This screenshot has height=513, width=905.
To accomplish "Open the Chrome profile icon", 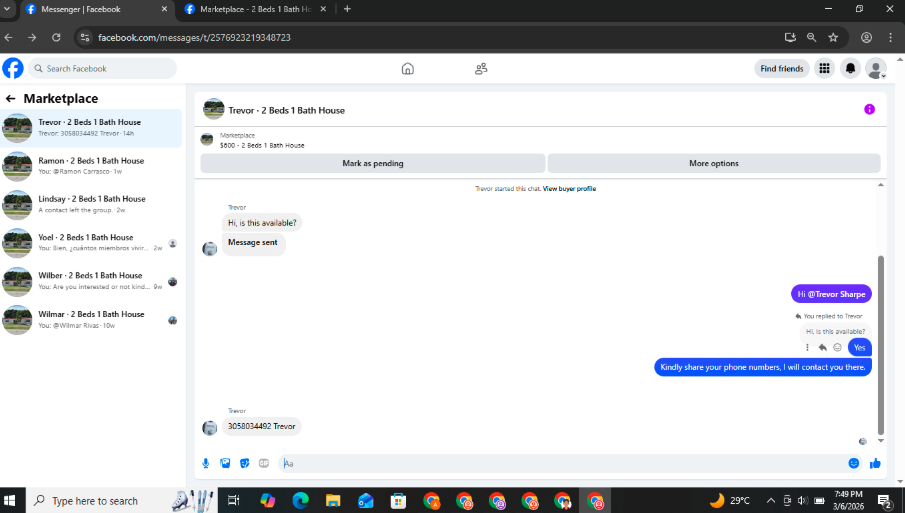I will pyautogui.click(x=866, y=38).
